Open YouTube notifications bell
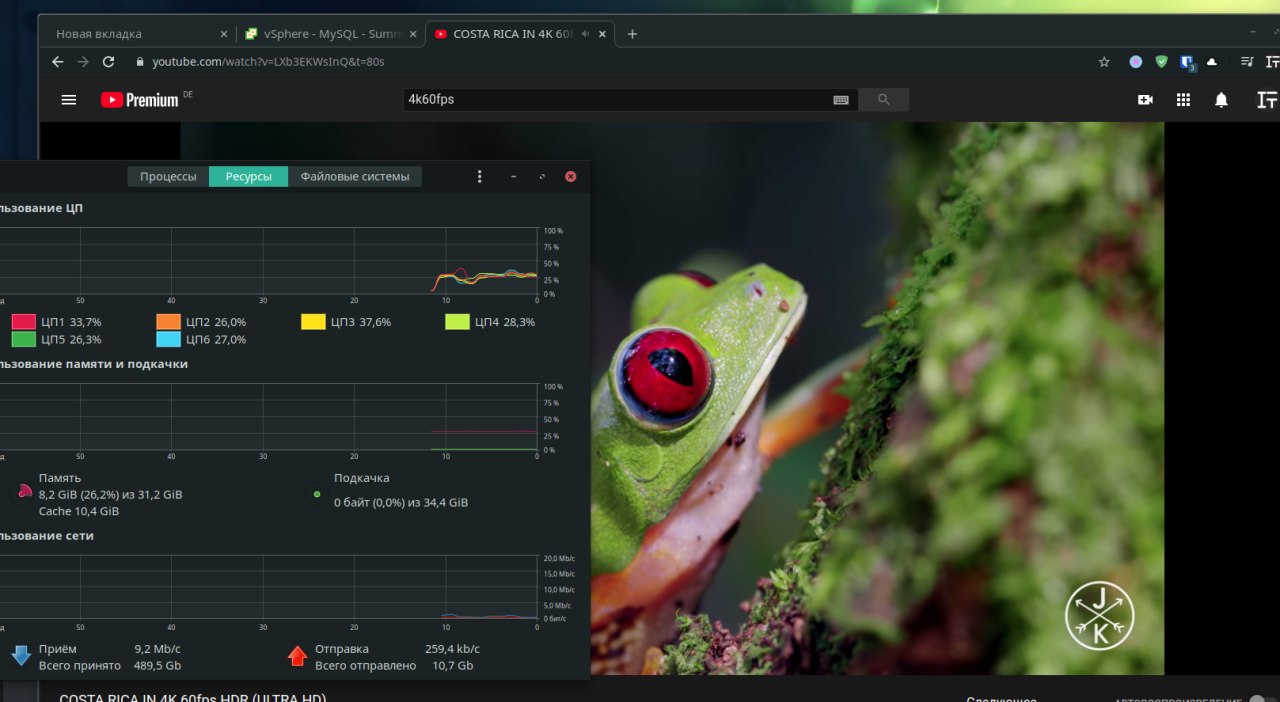 (1221, 100)
